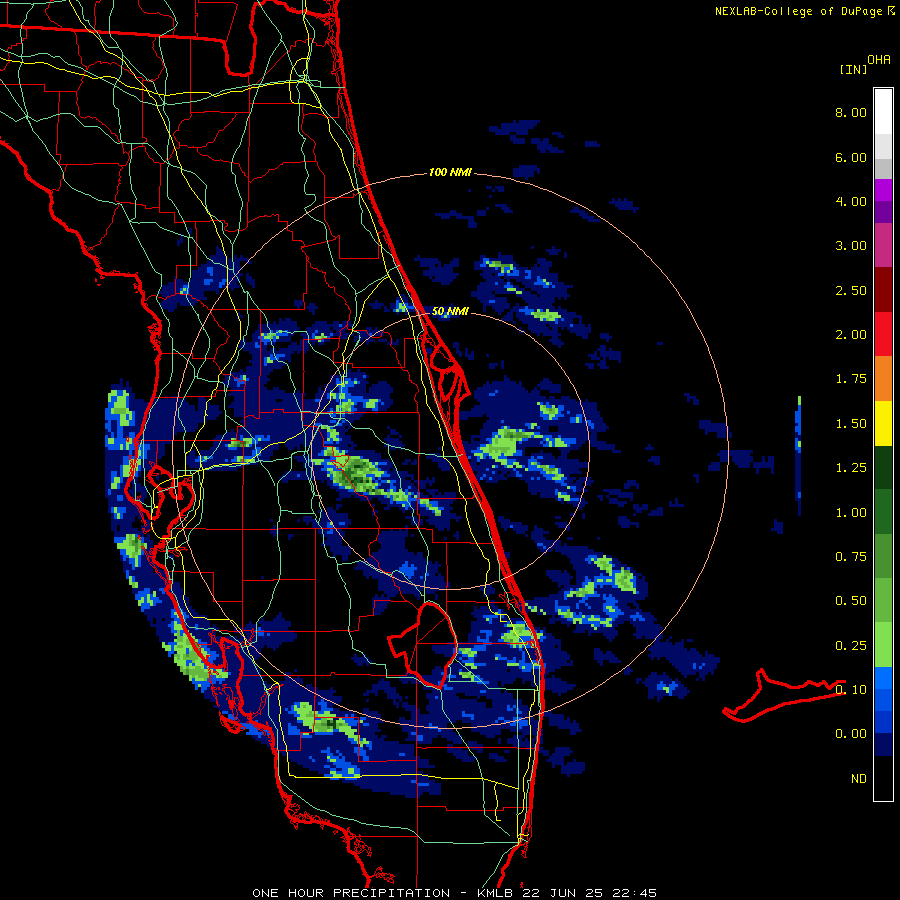Select the darkest green 1.25 color swatch
900x900 pixels.
point(883,468)
